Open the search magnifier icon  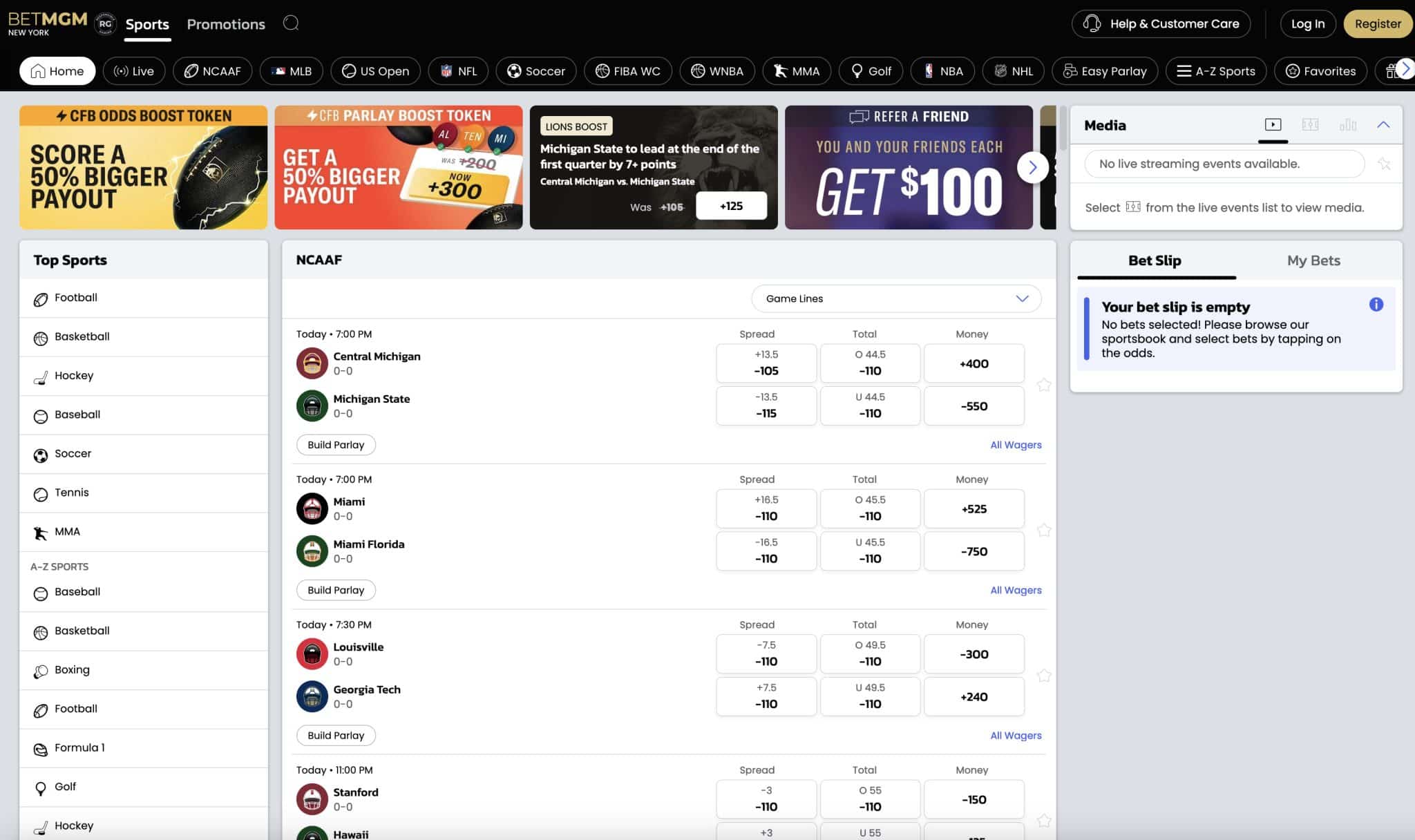[x=290, y=23]
